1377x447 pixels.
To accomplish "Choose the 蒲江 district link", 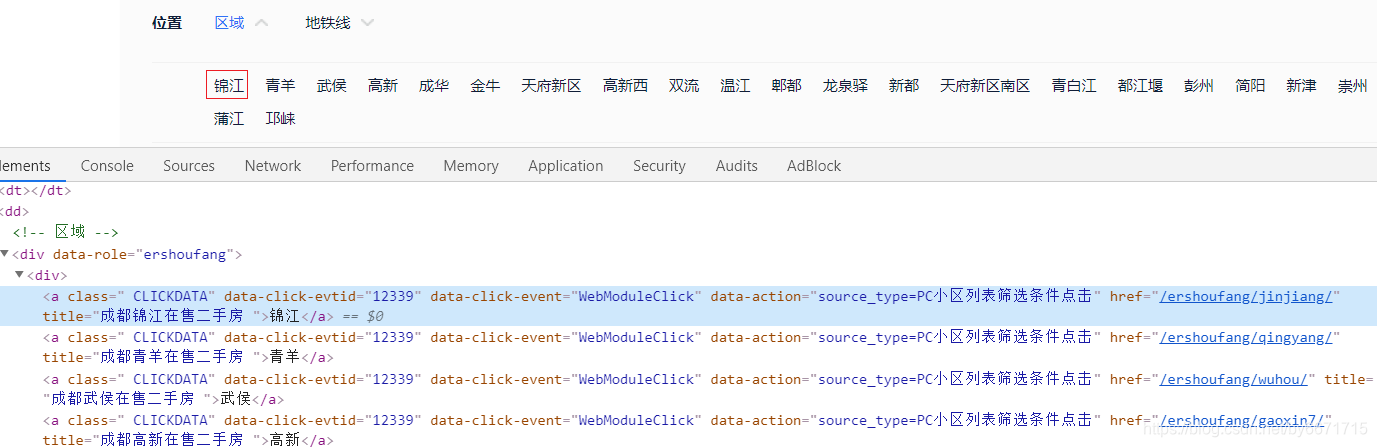I will pyautogui.click(x=229, y=118).
